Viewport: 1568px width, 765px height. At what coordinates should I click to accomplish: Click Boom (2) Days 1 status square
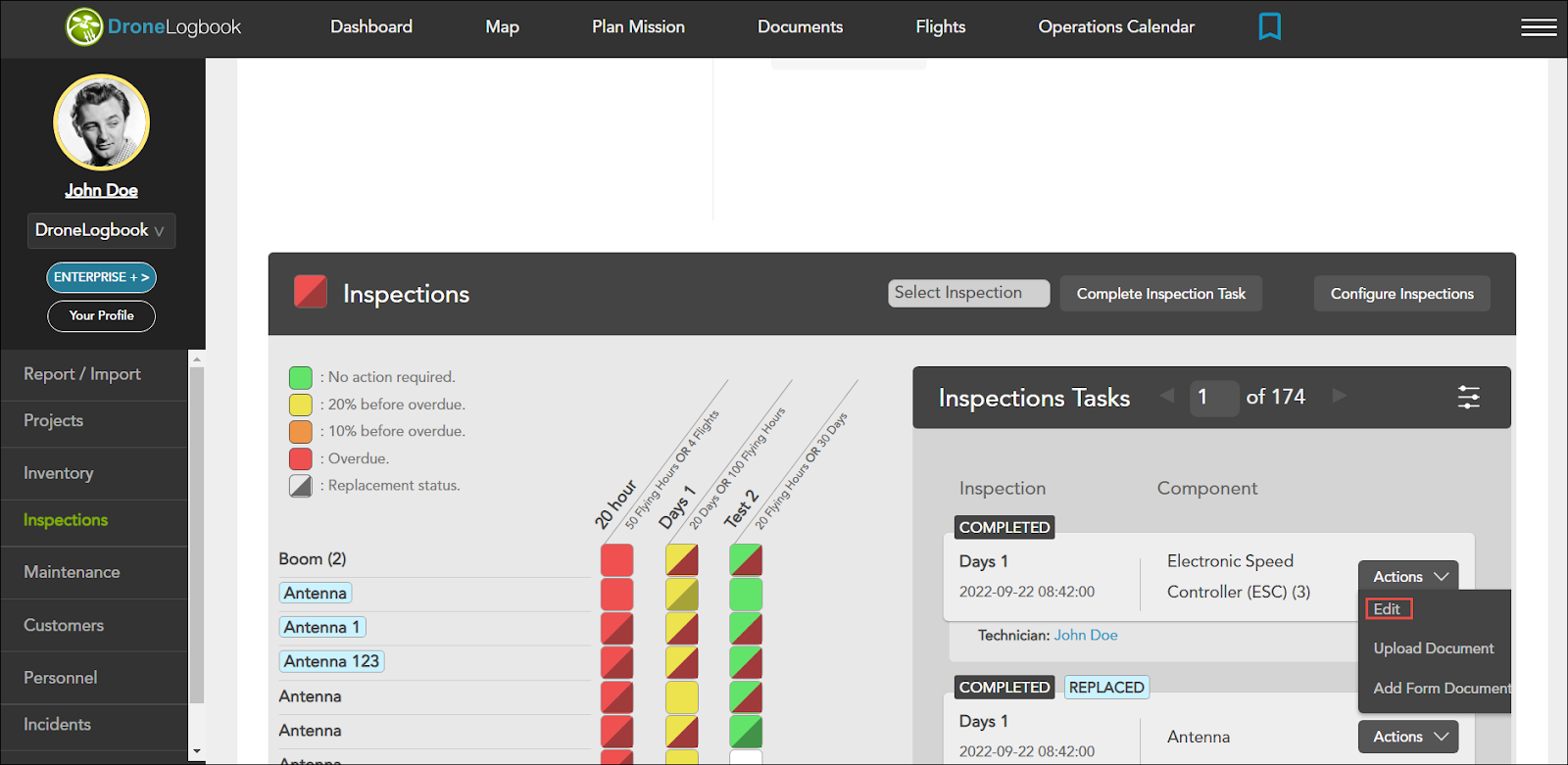pos(681,560)
